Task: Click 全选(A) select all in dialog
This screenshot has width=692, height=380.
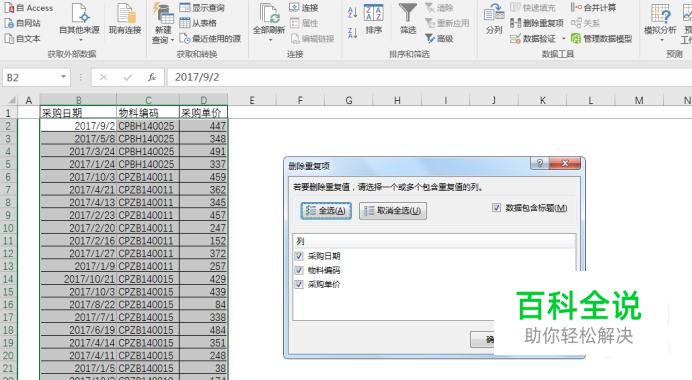Action: (x=326, y=211)
